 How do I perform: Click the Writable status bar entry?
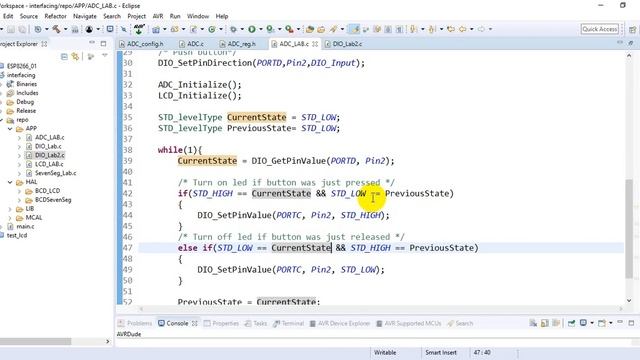click(x=385, y=353)
